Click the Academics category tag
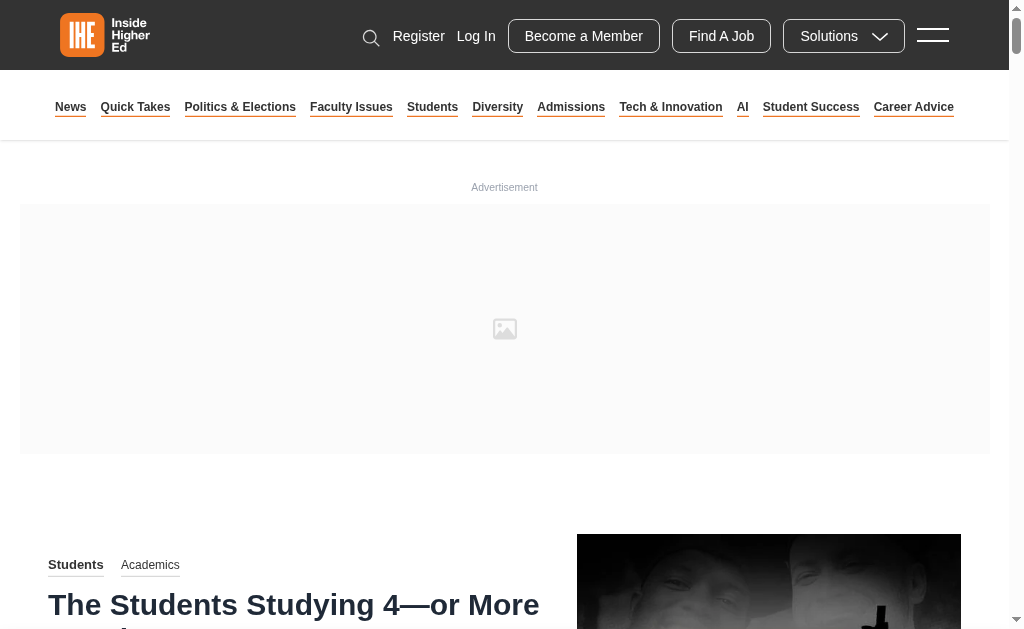 (150, 565)
